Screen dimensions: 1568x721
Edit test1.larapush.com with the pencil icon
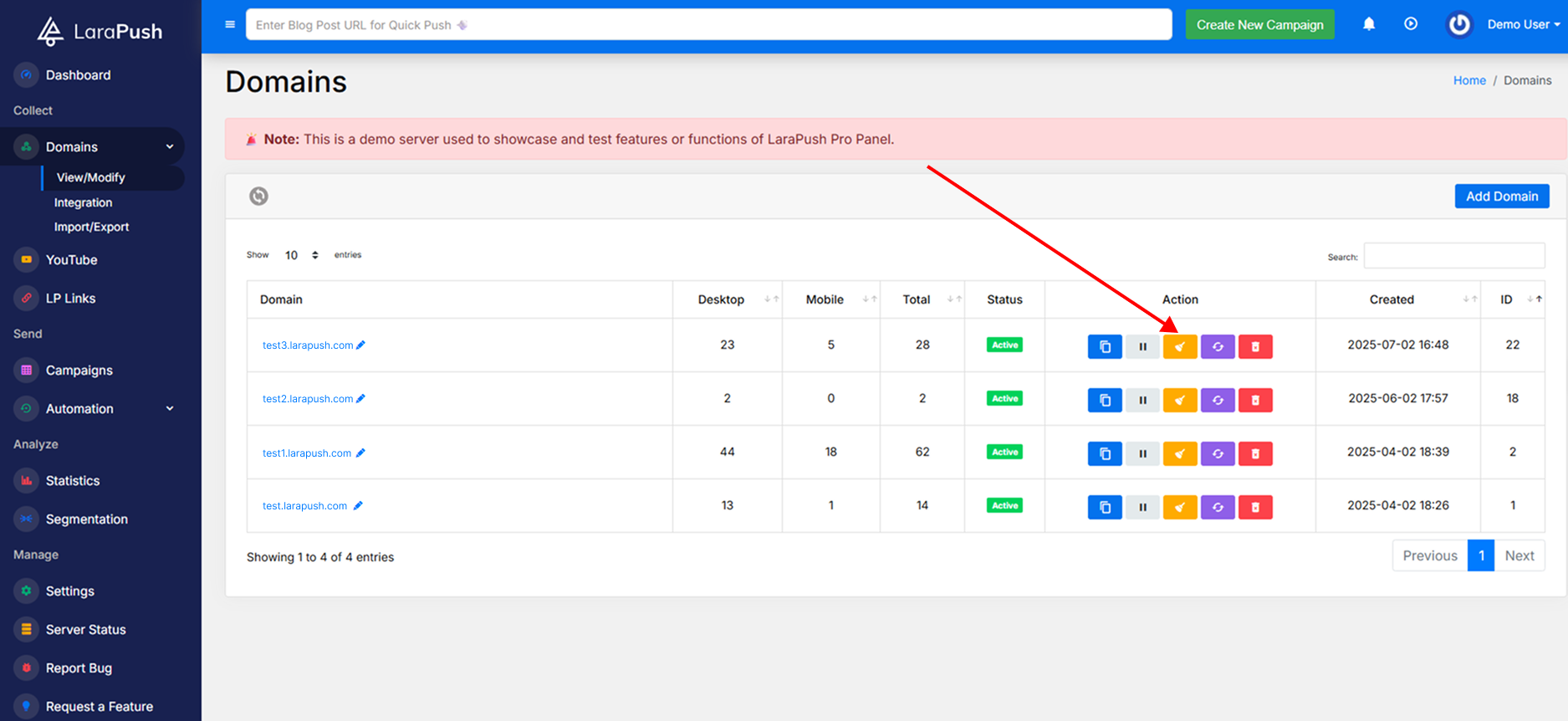tap(360, 453)
